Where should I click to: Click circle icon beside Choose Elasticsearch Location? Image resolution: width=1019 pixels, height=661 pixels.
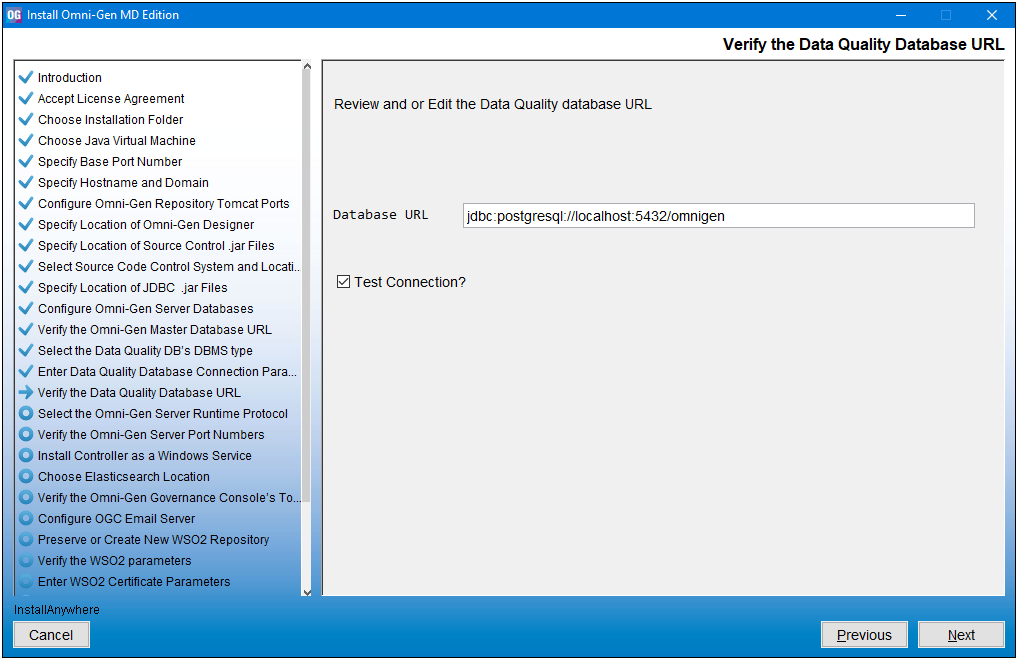pyautogui.click(x=26, y=476)
